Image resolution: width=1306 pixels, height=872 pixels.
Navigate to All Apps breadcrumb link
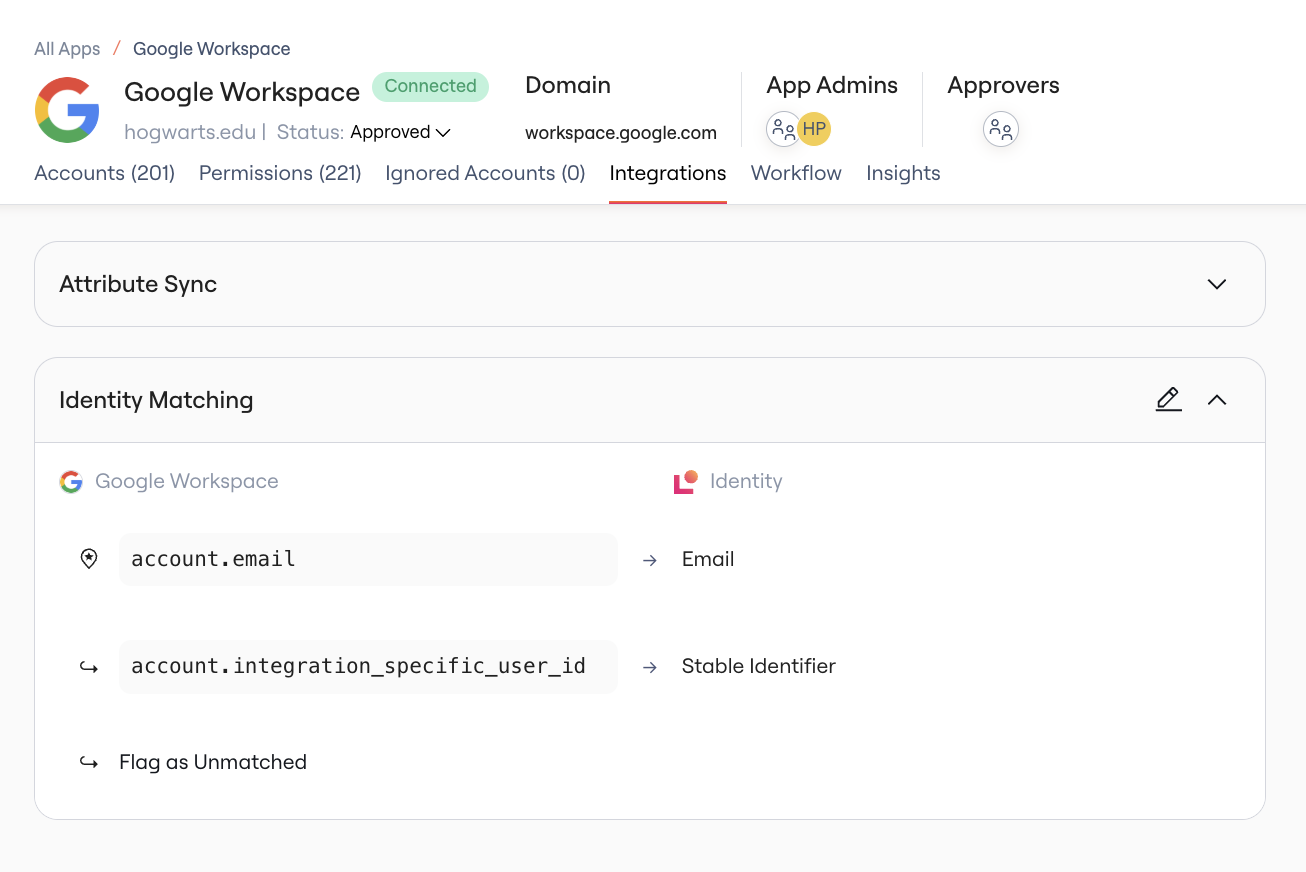pyautogui.click(x=67, y=49)
